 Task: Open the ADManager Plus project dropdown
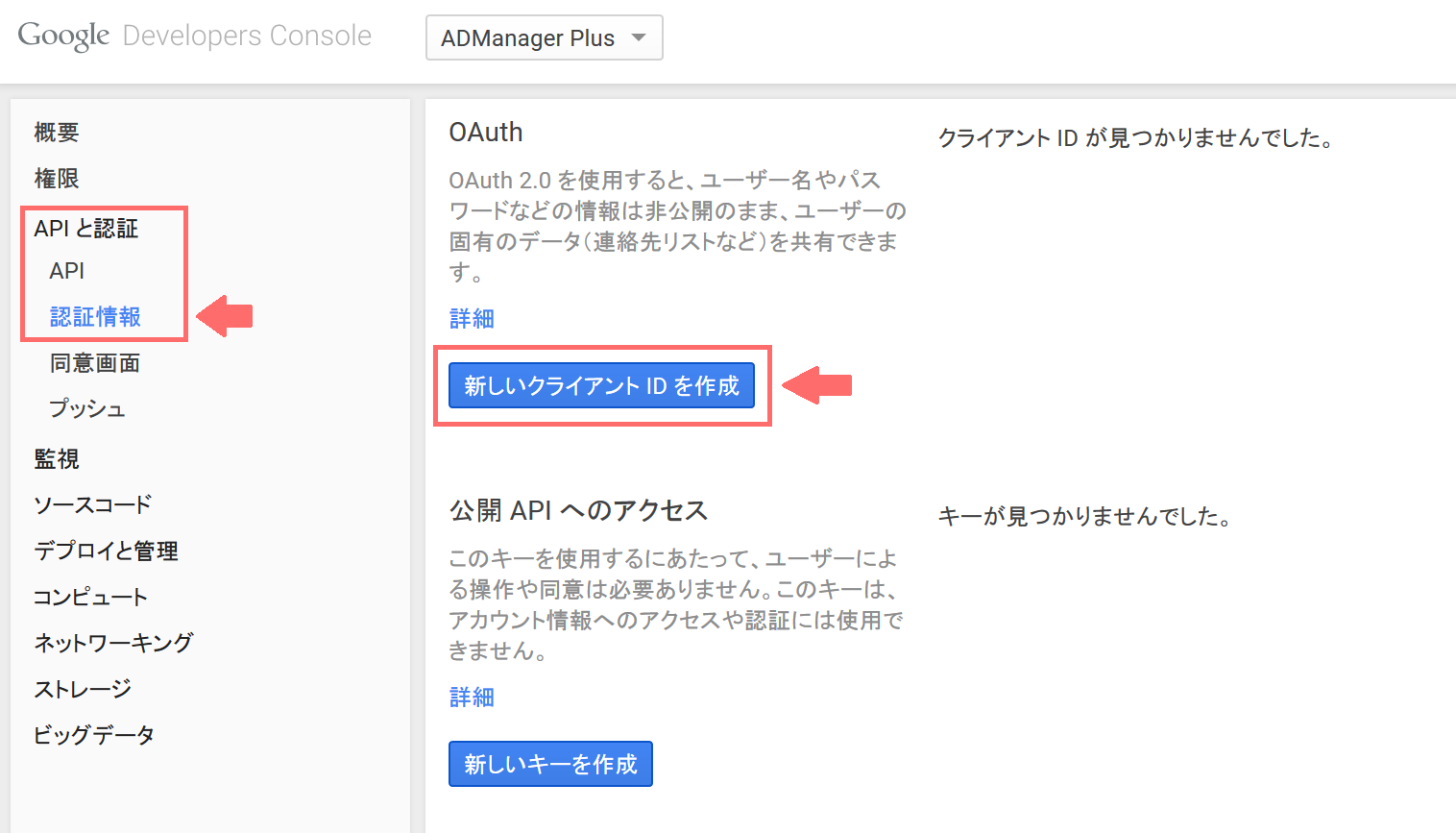point(544,37)
